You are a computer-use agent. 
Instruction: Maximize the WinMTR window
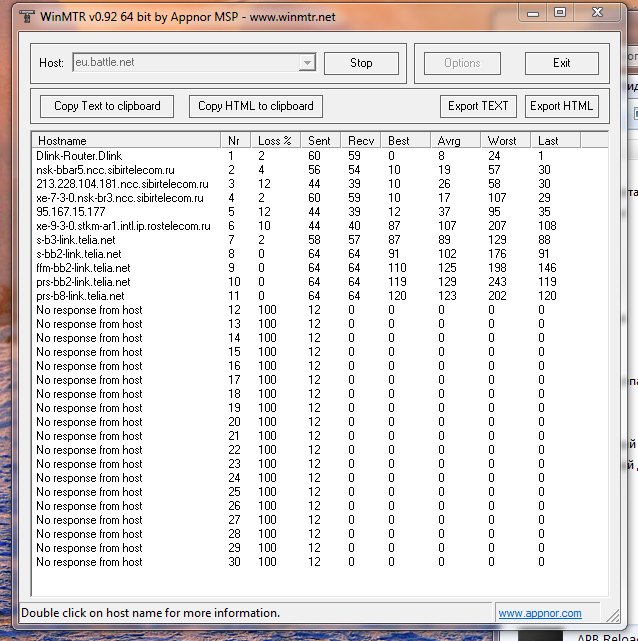pos(560,13)
